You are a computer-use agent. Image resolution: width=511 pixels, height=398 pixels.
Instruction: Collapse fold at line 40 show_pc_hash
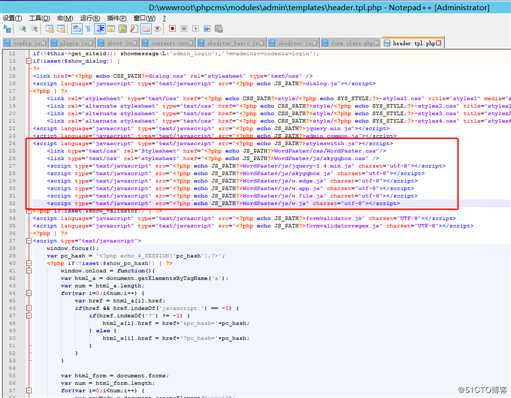[x=29, y=263]
